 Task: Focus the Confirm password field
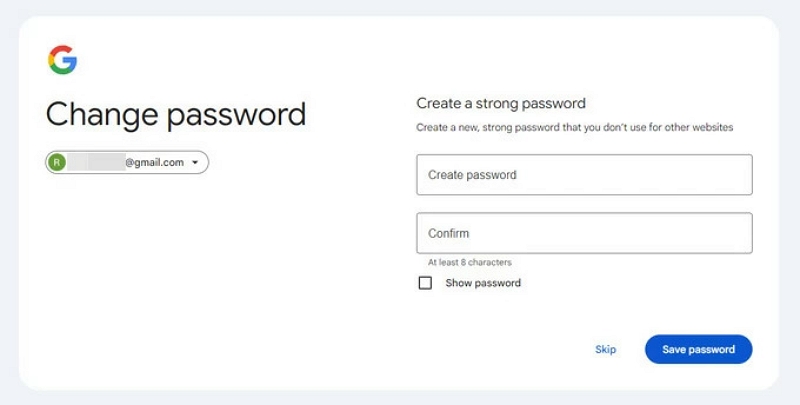click(x=584, y=233)
